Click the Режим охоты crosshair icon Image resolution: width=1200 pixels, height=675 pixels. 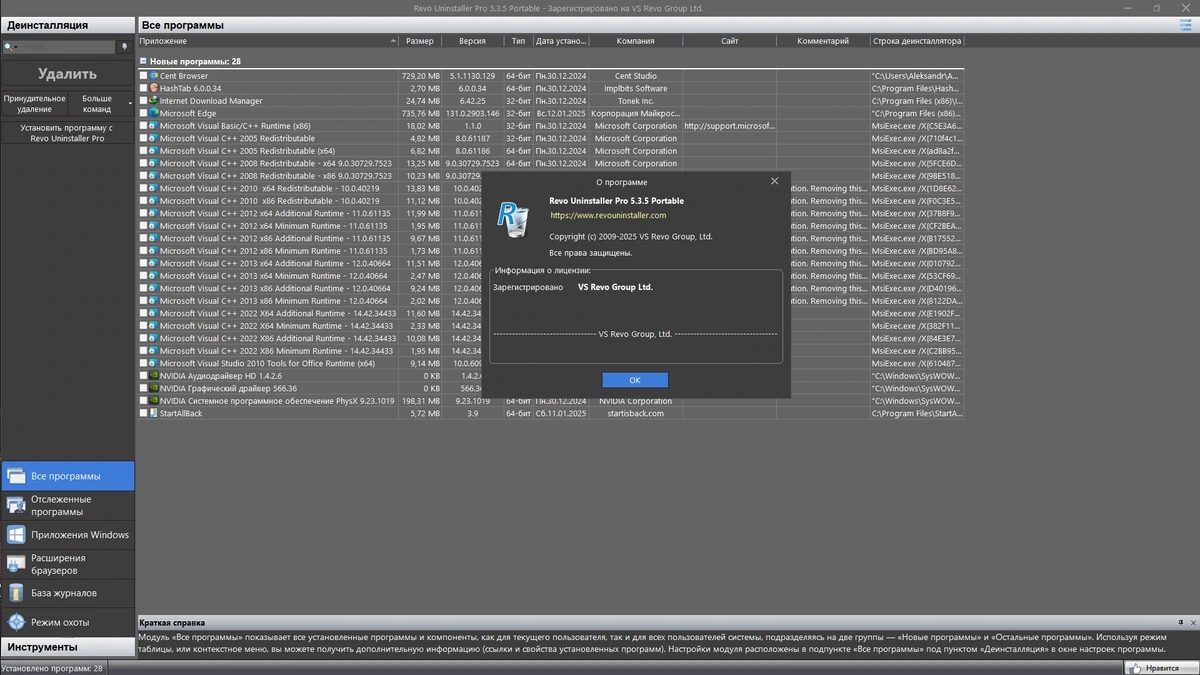(15, 622)
